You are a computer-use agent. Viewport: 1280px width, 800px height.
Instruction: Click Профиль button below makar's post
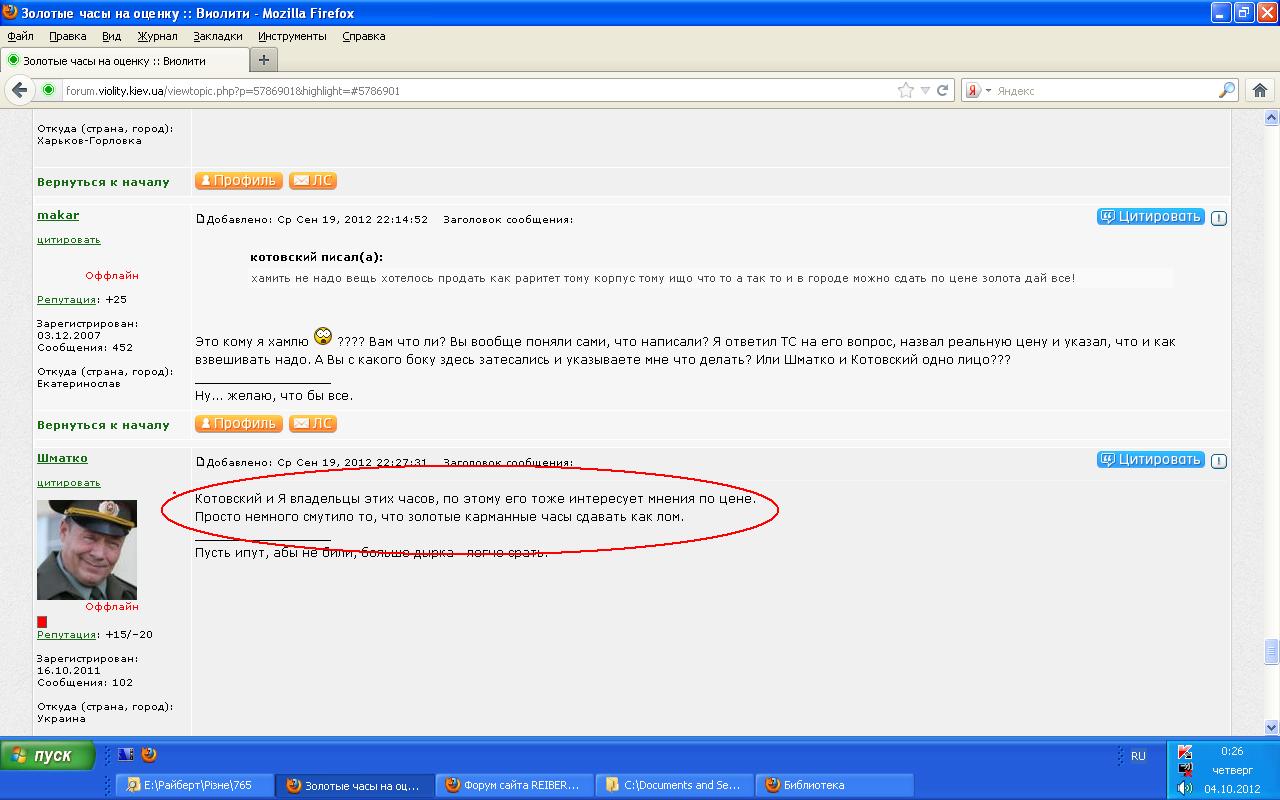(238, 424)
